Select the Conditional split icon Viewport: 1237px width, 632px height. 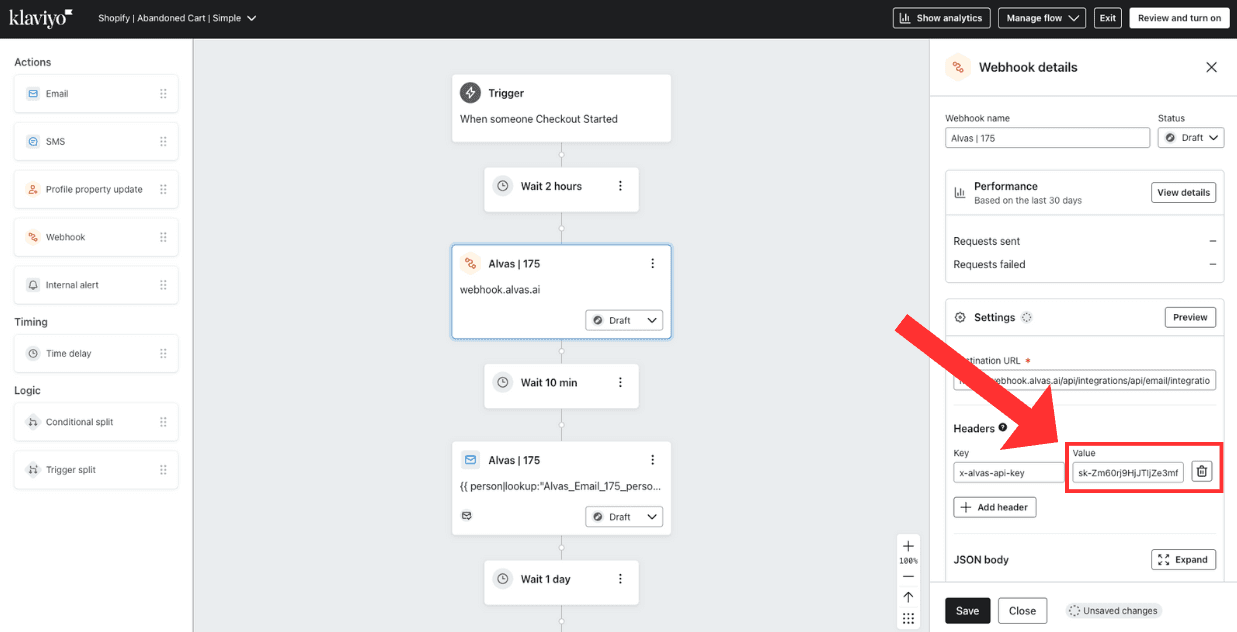pyautogui.click(x=33, y=422)
